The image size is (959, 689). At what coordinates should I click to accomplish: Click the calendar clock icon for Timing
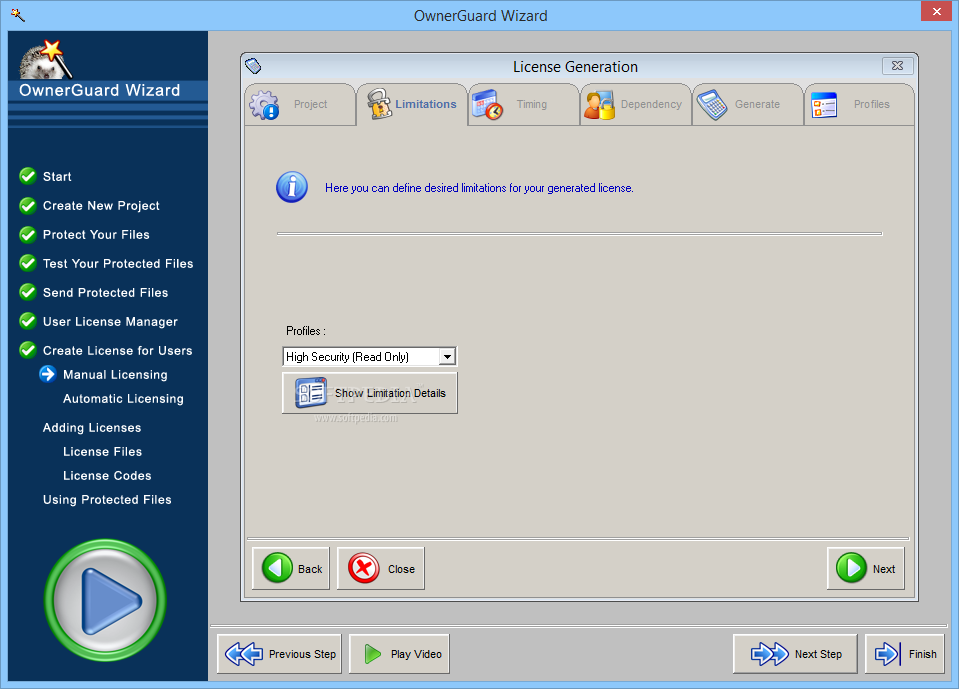tap(487, 105)
